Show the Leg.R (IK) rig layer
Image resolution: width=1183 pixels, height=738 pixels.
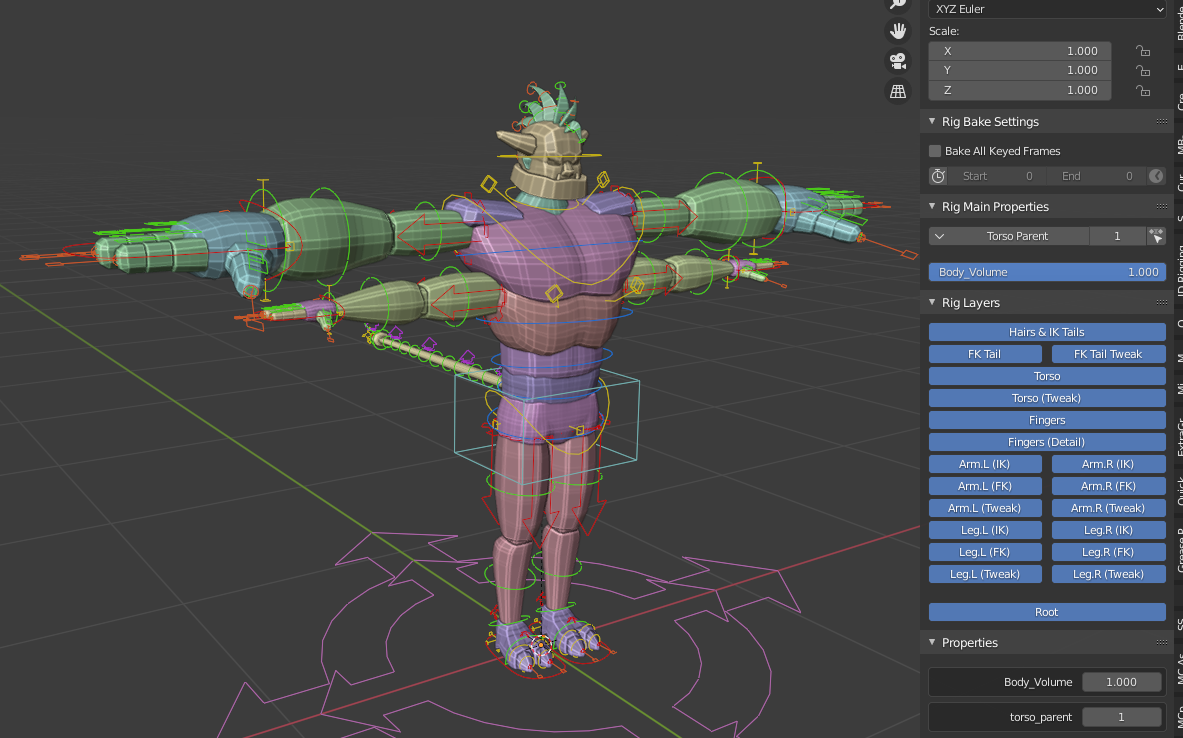[1108, 529]
